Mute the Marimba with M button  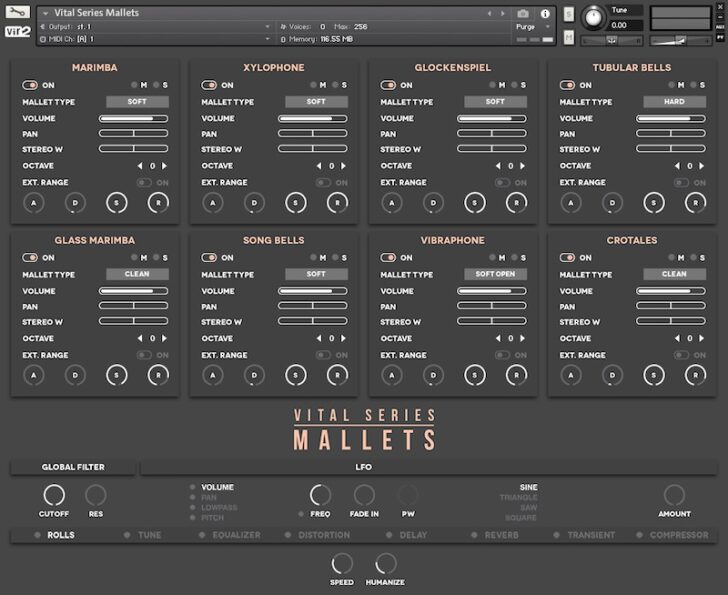tap(140, 85)
